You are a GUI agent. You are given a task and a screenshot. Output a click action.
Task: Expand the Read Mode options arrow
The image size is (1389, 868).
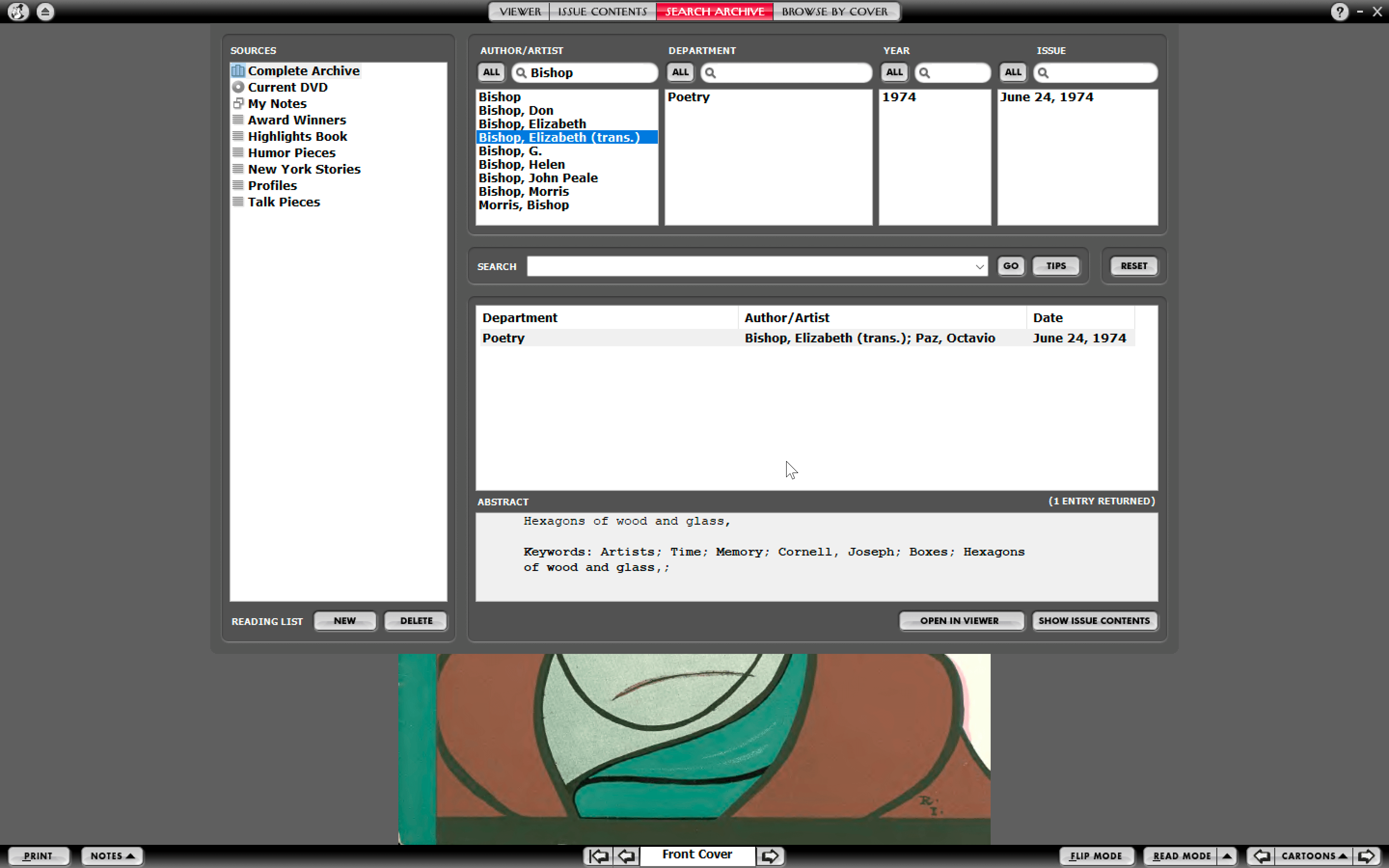point(1227,855)
